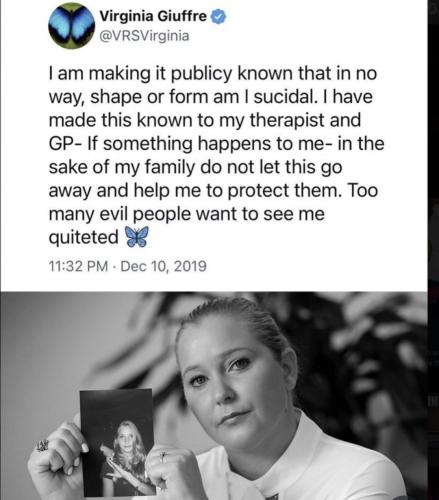Viewport: 439px width, 500px height.
Task: Click the ring on the left hand
Action: [x=43, y=446]
